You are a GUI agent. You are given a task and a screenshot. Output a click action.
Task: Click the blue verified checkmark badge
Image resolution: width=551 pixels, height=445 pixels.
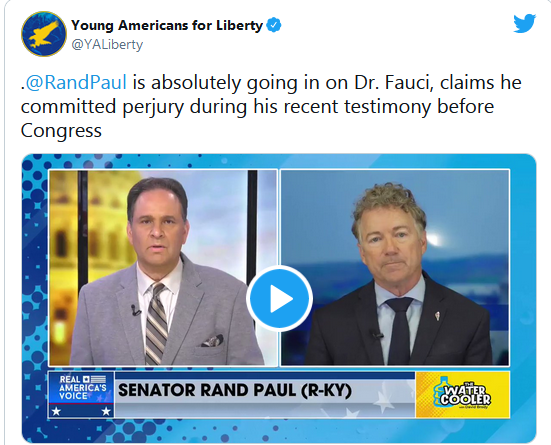point(274,25)
